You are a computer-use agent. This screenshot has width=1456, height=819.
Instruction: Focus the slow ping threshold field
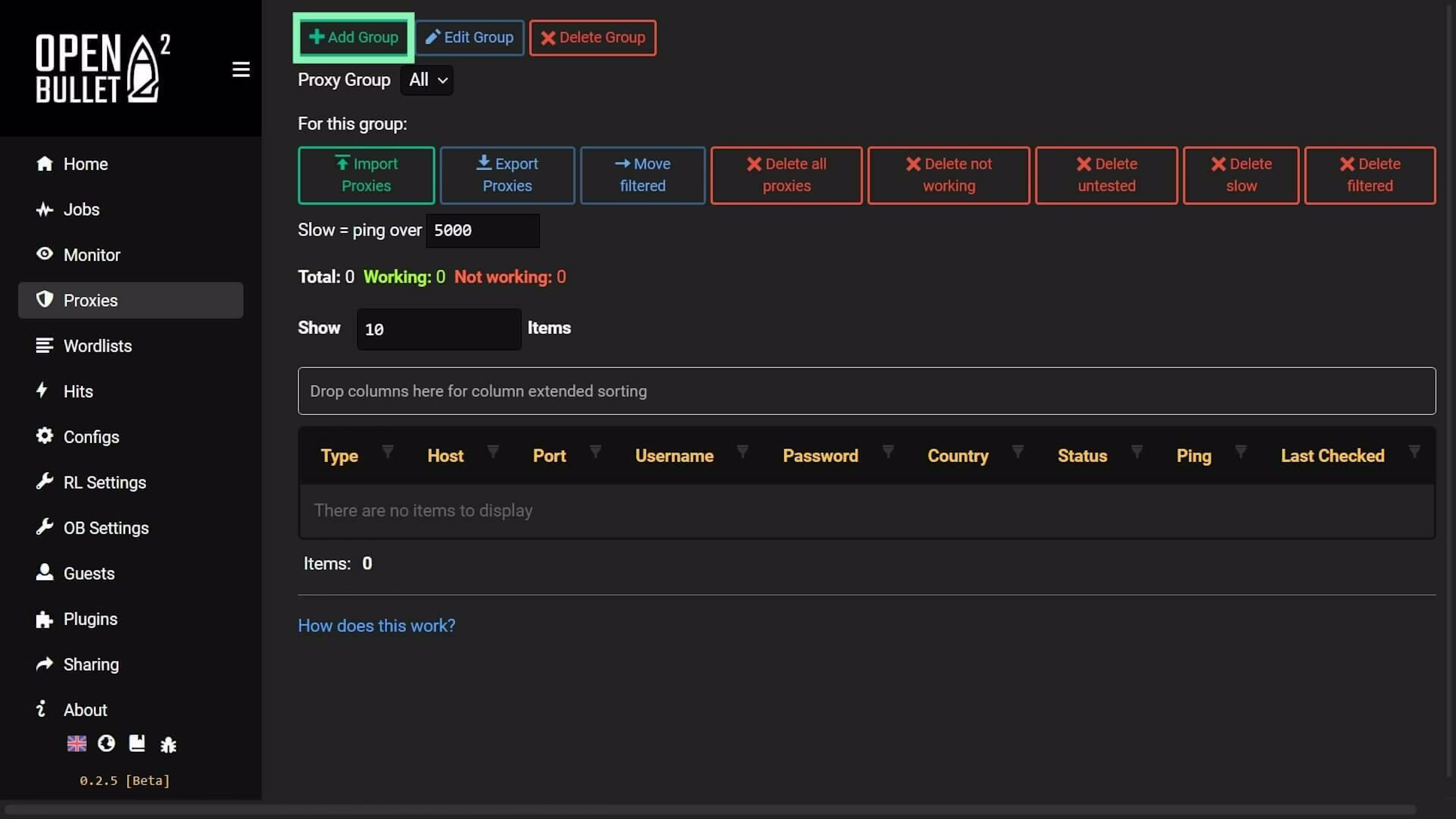483,231
